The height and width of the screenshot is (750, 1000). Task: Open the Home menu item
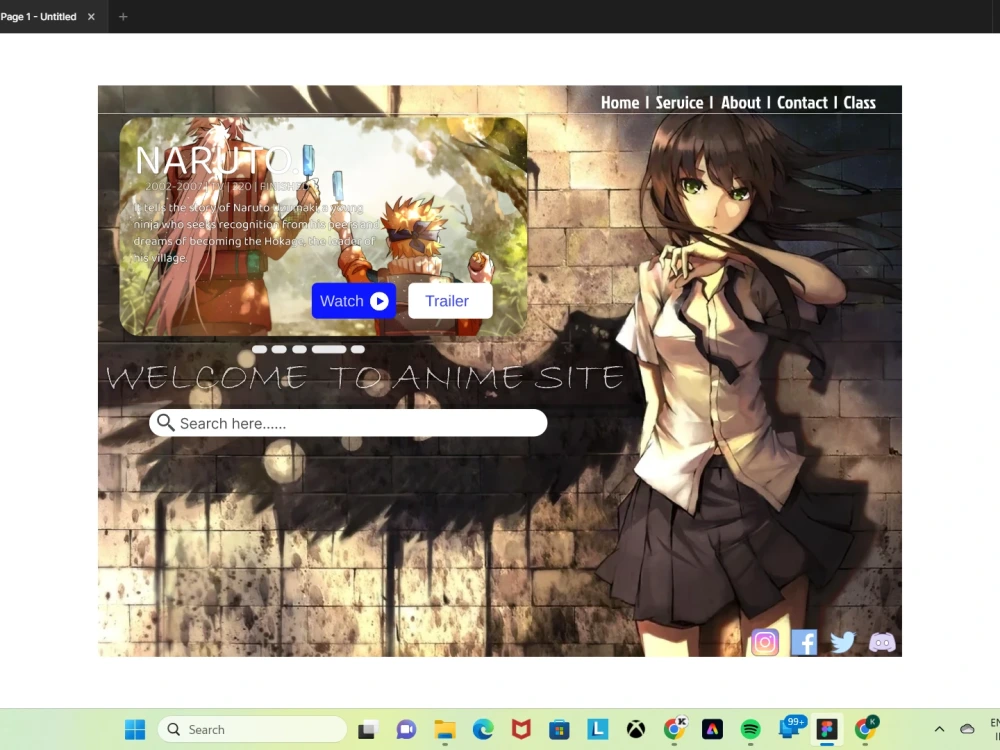point(619,102)
